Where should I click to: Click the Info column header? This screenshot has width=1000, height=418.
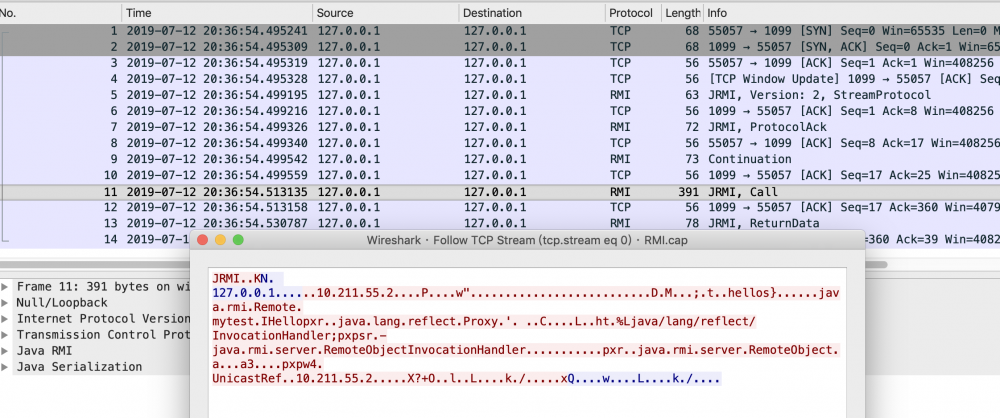pyautogui.click(x=850, y=13)
